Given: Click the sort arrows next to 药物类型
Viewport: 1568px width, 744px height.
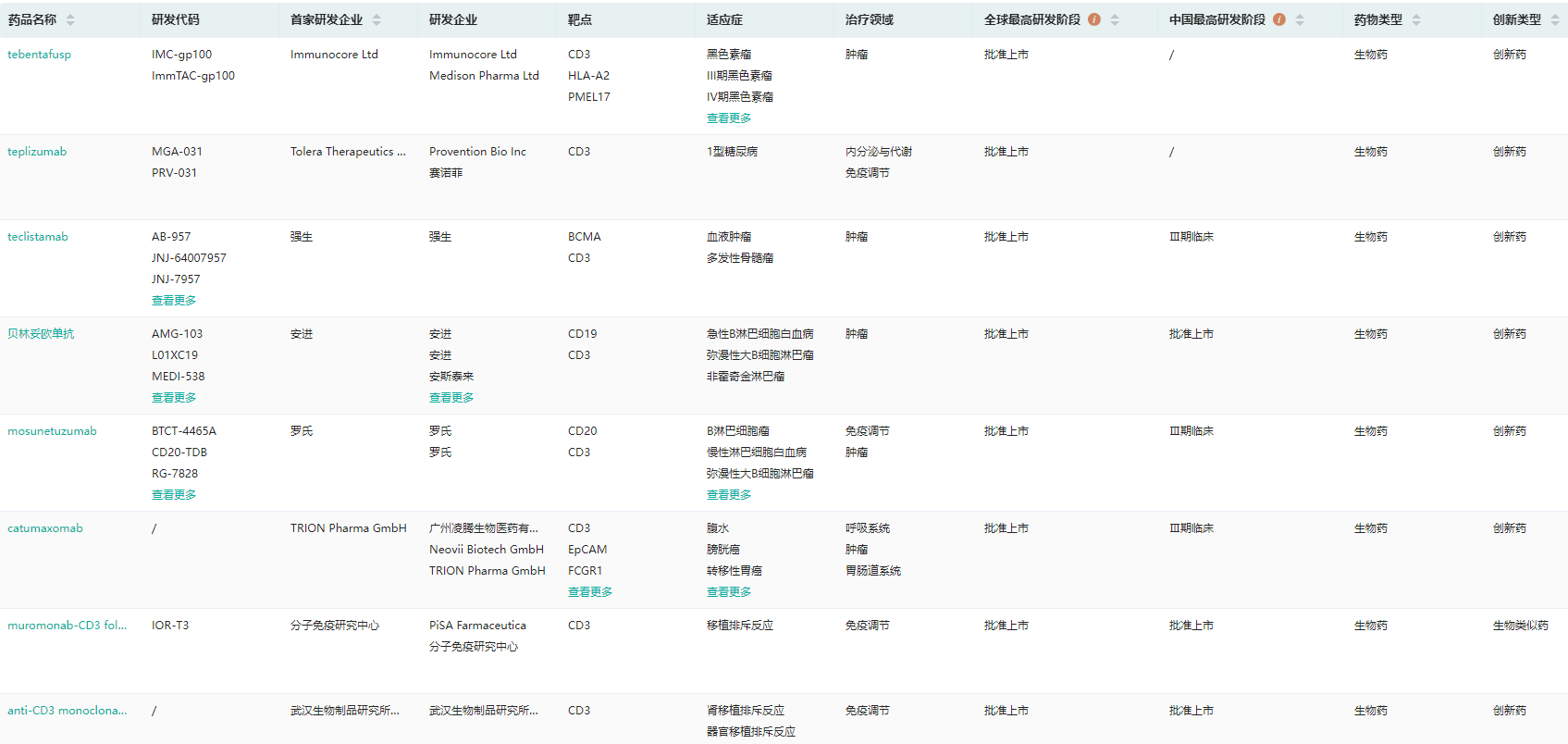Looking at the screenshot, I should [1416, 19].
